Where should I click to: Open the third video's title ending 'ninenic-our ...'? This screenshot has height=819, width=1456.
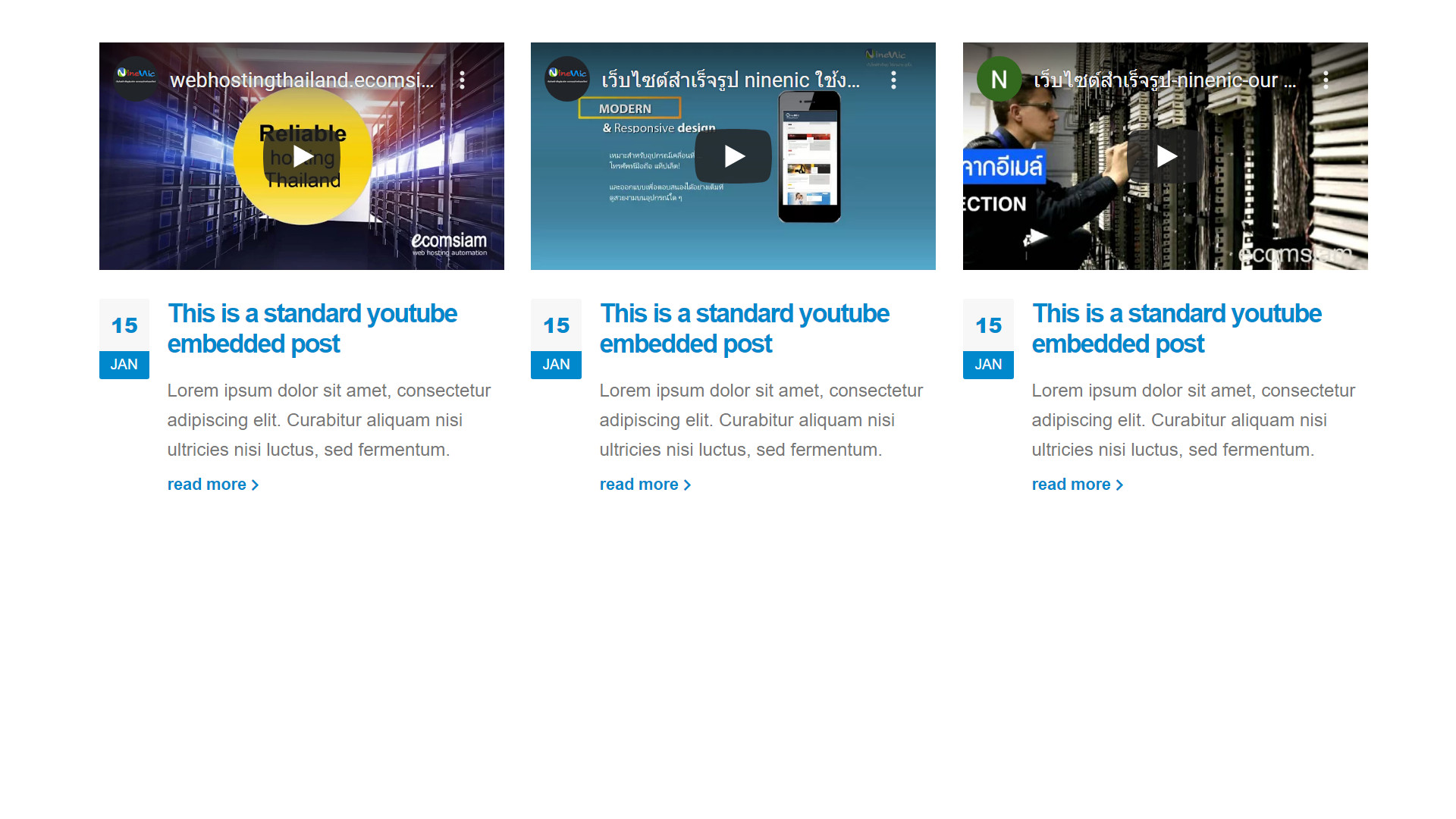coord(1165,80)
